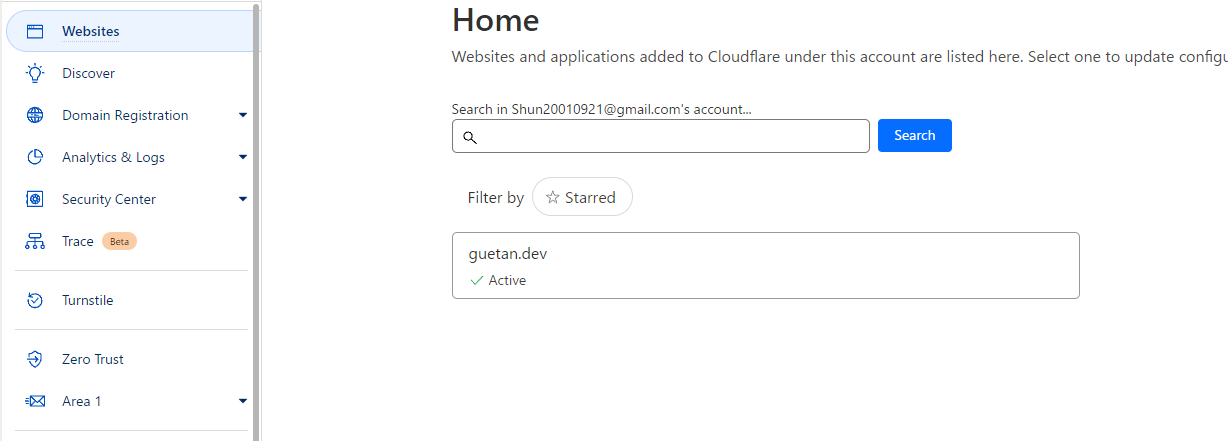1228x441 pixels.
Task: Click the Domain Registration globe icon
Action: 35,115
